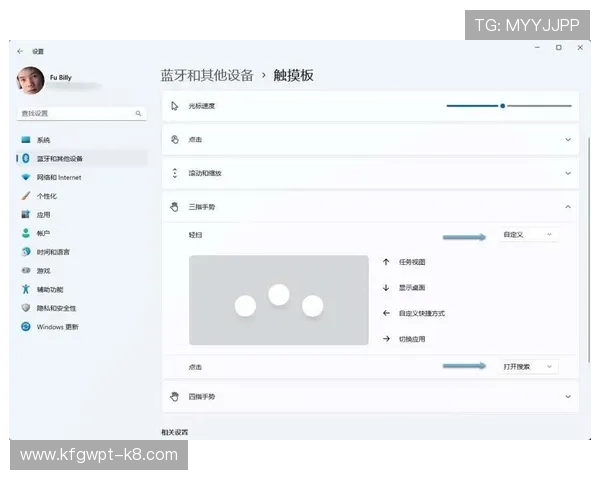Click the three-finger hand icon
The width and height of the screenshot is (600, 480).
[x=174, y=207]
